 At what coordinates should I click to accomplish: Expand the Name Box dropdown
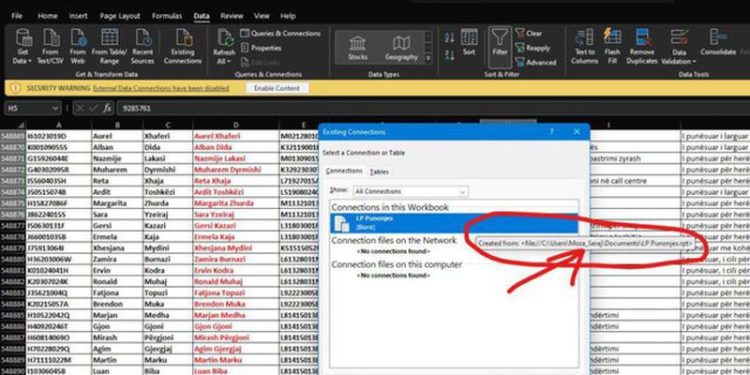pyautogui.click(x=55, y=109)
